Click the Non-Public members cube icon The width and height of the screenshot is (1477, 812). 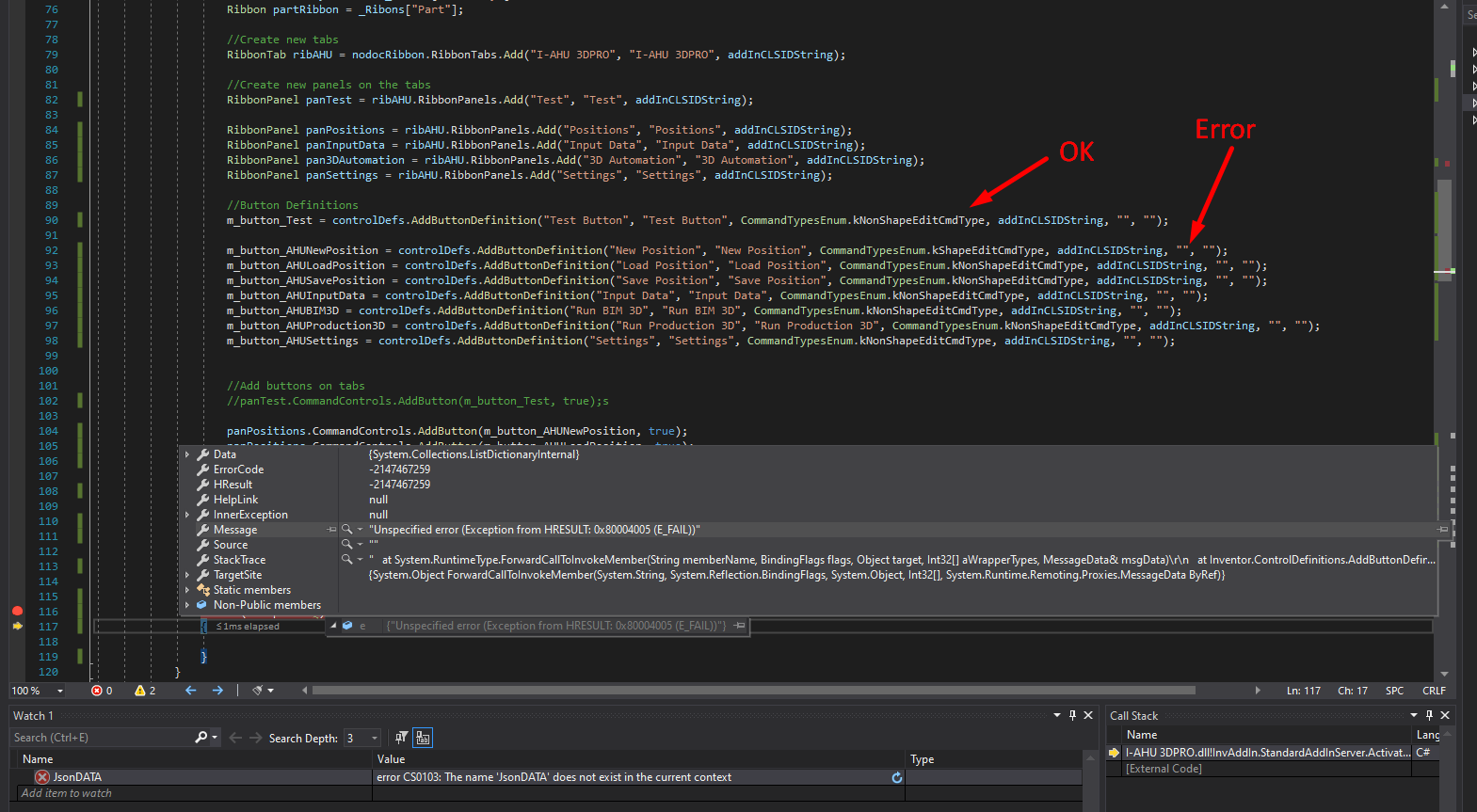pyautogui.click(x=201, y=605)
